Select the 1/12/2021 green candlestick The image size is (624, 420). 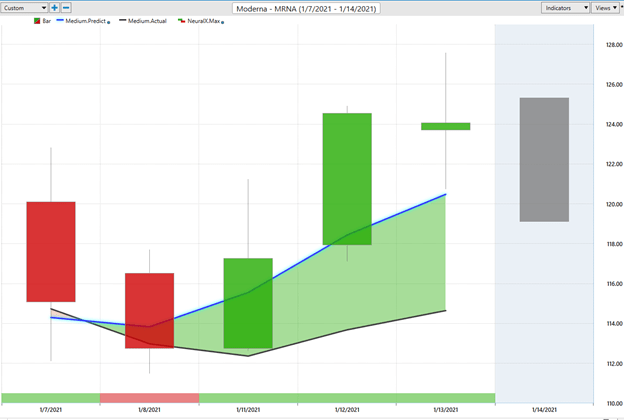[347, 178]
